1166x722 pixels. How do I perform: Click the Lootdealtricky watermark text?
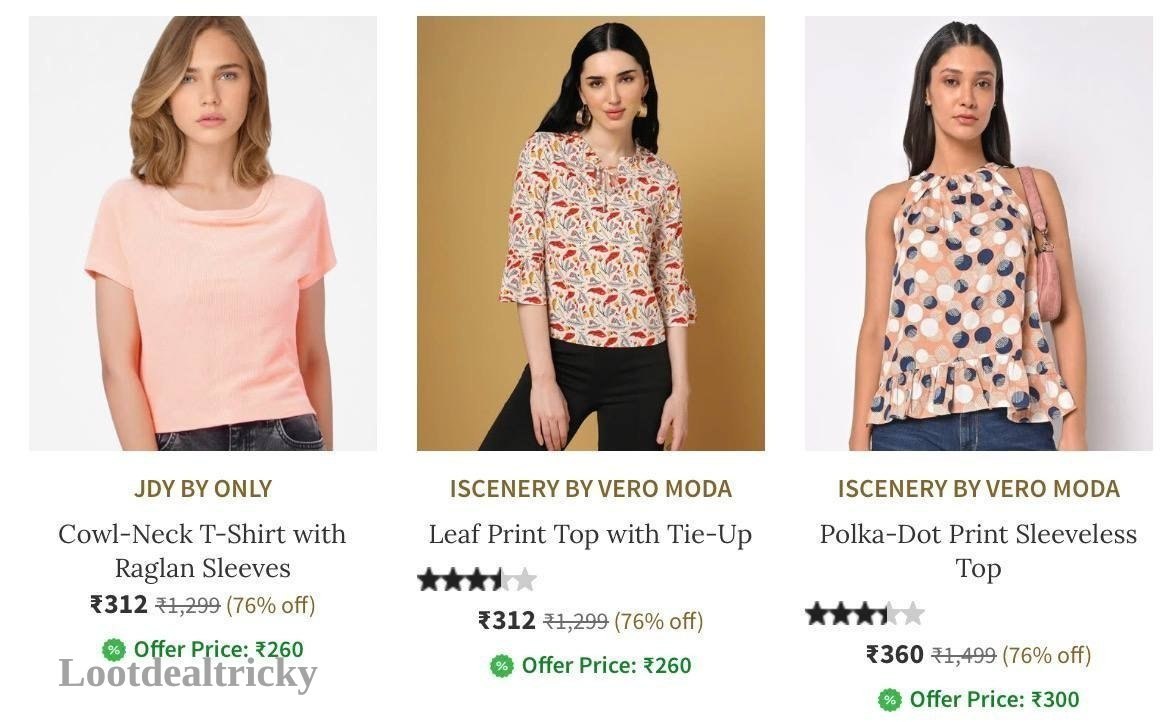pyautogui.click(x=188, y=674)
